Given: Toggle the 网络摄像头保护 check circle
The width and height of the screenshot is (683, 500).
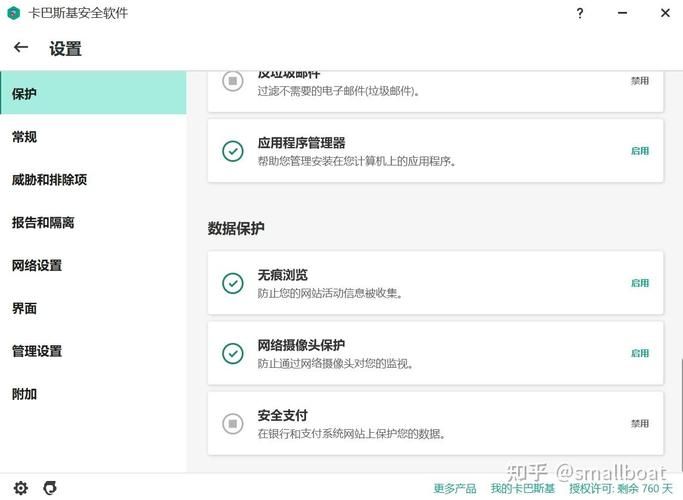Looking at the screenshot, I should tap(233, 353).
